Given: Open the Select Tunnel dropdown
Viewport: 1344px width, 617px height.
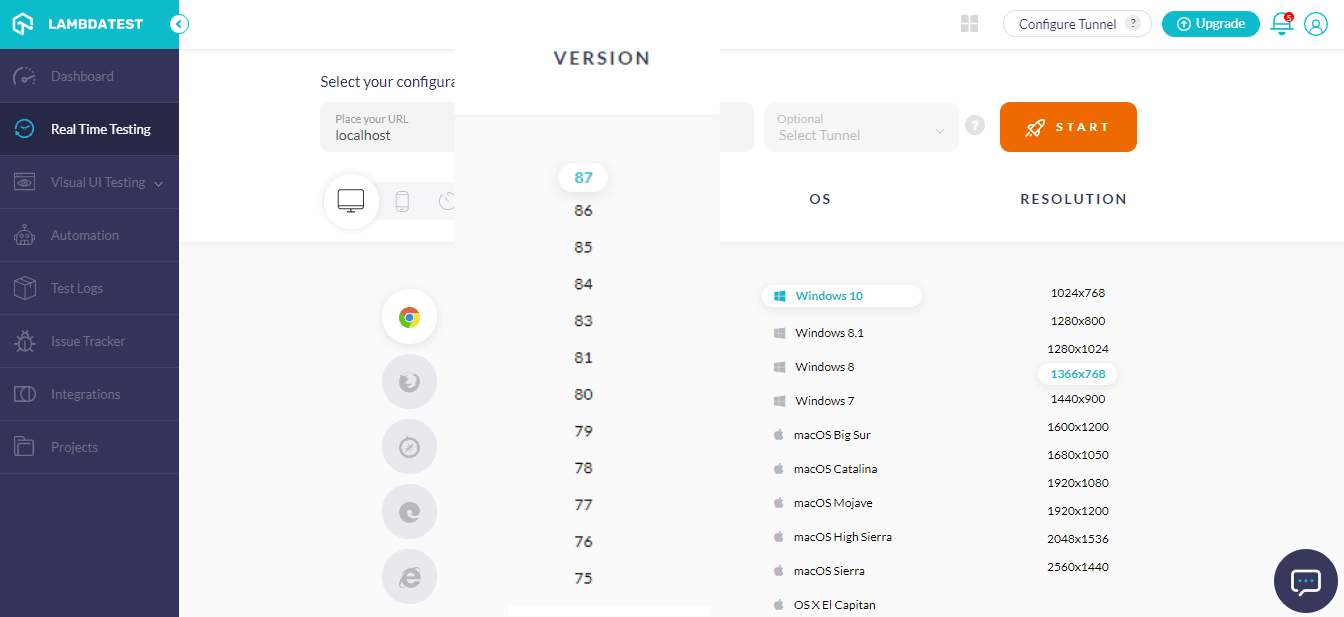Looking at the screenshot, I should click(860, 128).
